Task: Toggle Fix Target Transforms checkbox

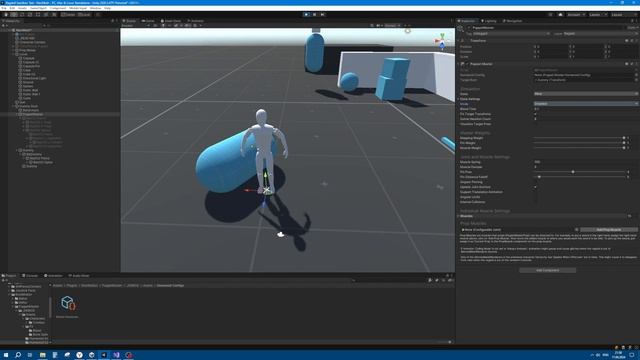Action: pyautogui.click(x=536, y=114)
